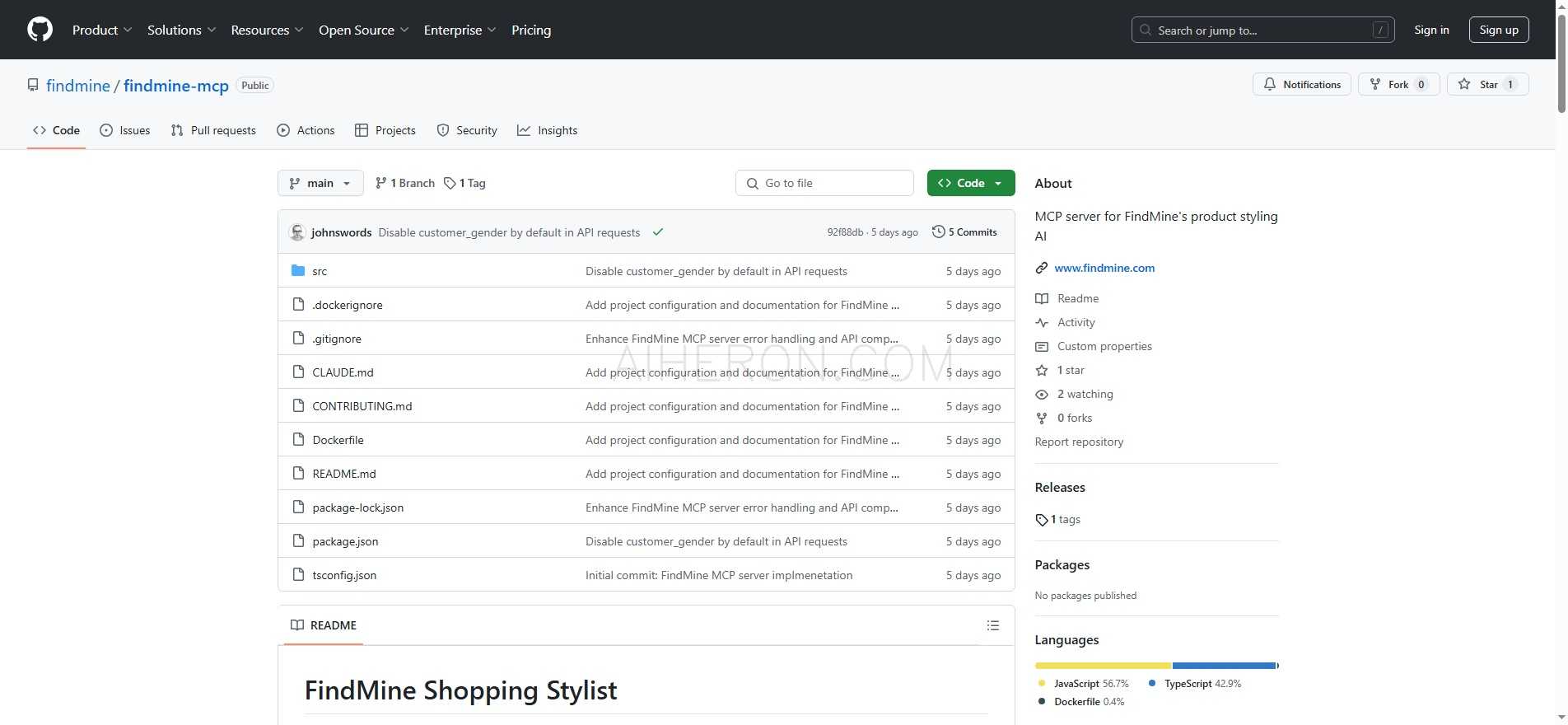Click the tag icon under Releases
Viewport: 1568px width, 725px height.
coord(1042,520)
